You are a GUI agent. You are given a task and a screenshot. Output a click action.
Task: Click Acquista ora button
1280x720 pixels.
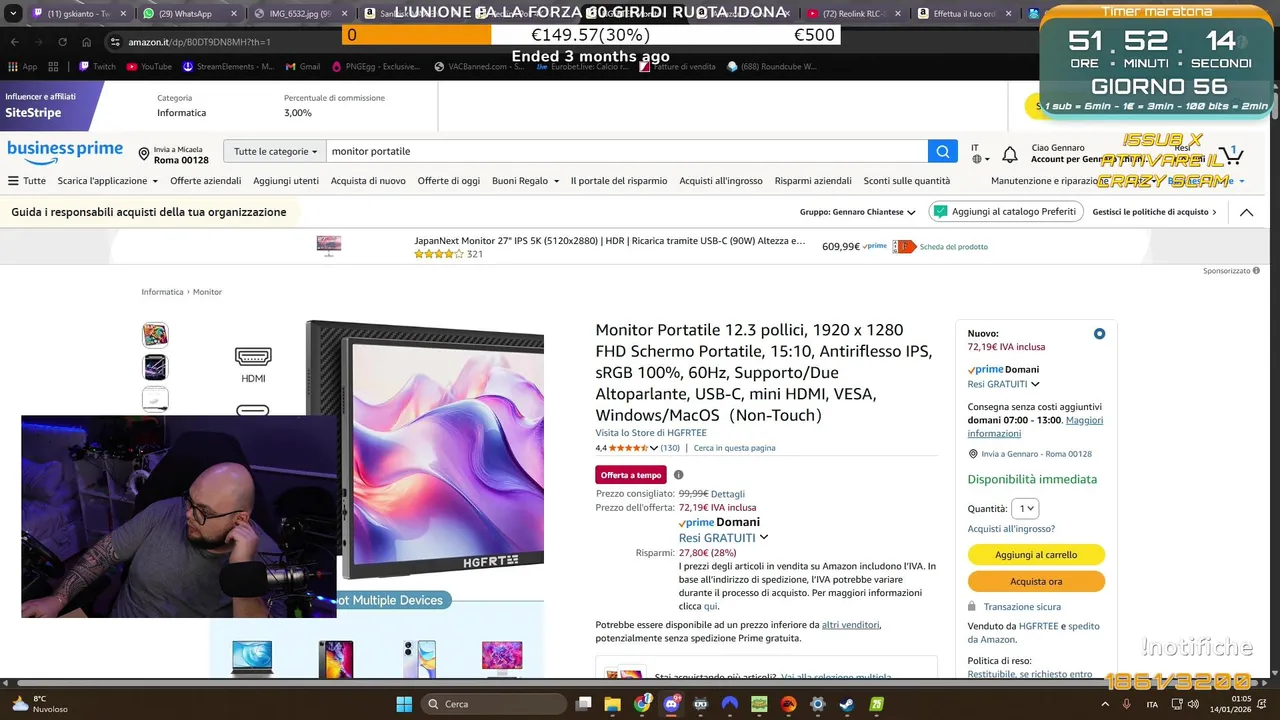tap(1036, 581)
